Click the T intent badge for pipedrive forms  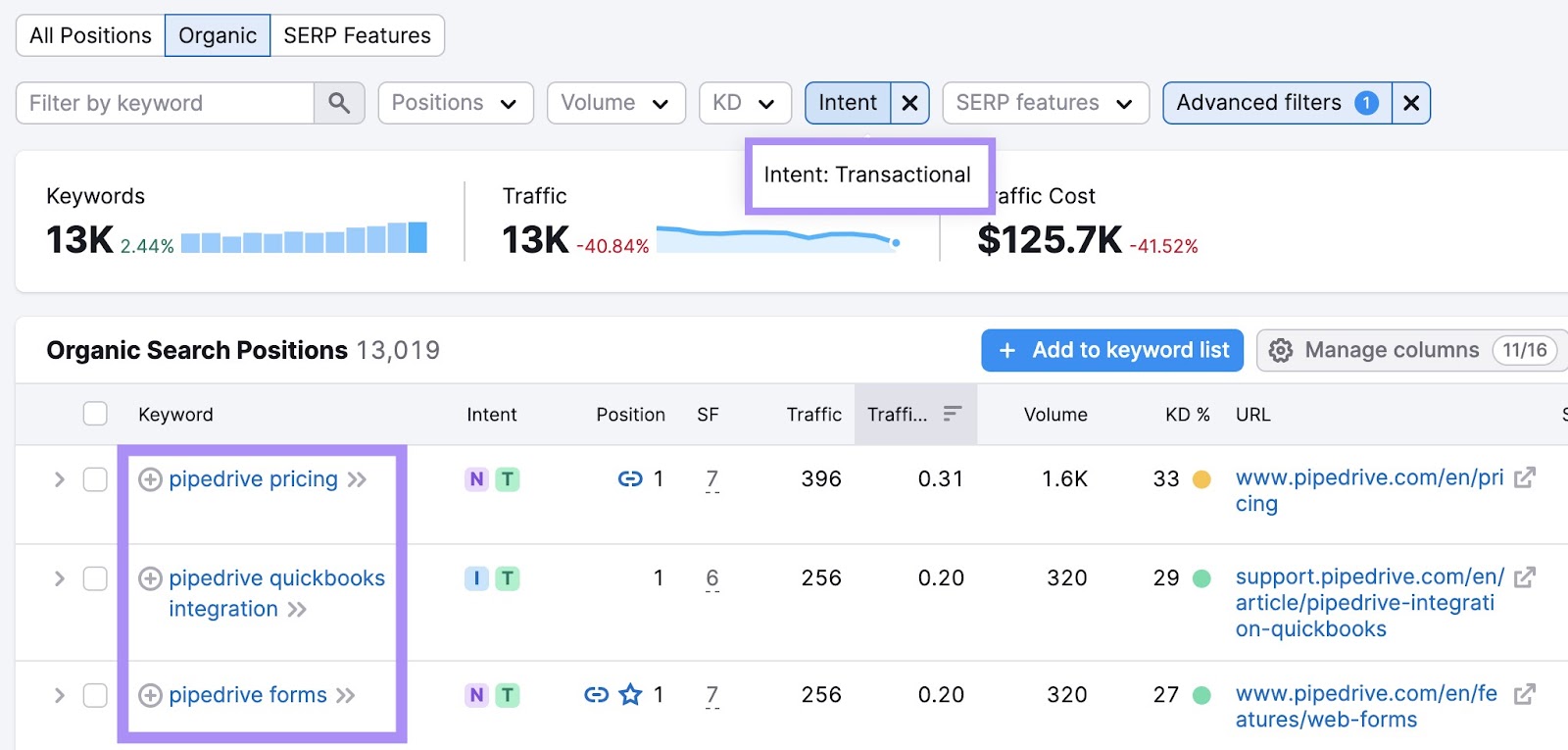pos(508,695)
